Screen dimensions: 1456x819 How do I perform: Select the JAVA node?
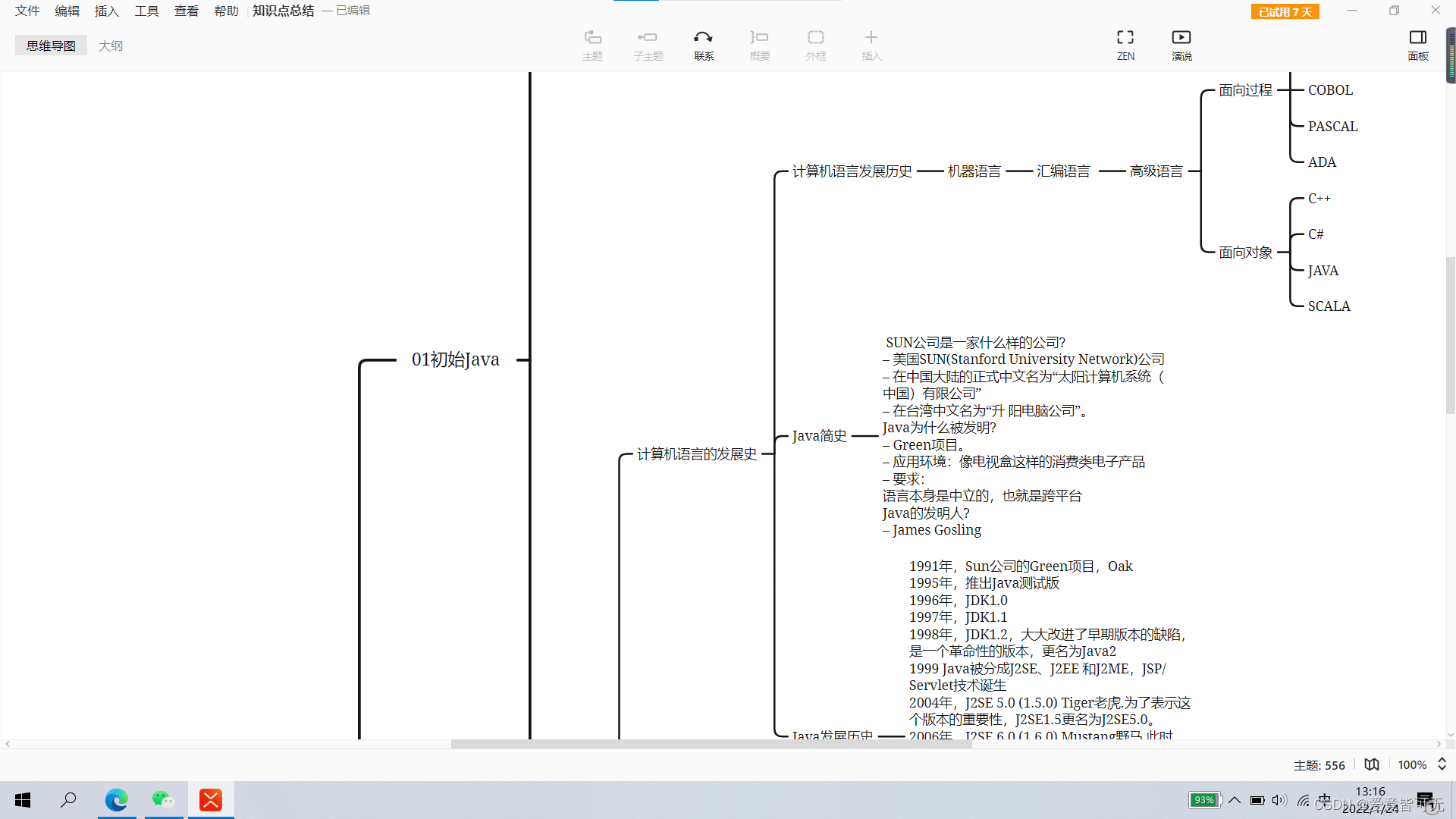pyautogui.click(x=1323, y=271)
